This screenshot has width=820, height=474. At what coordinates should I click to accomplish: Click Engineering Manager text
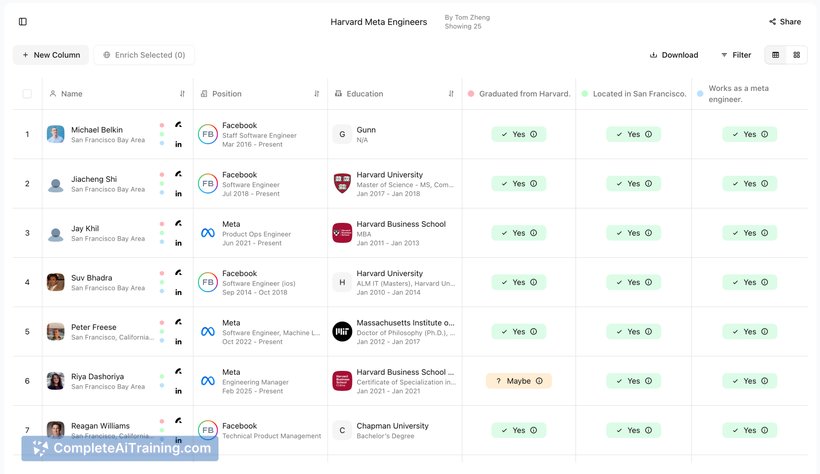coord(255,382)
